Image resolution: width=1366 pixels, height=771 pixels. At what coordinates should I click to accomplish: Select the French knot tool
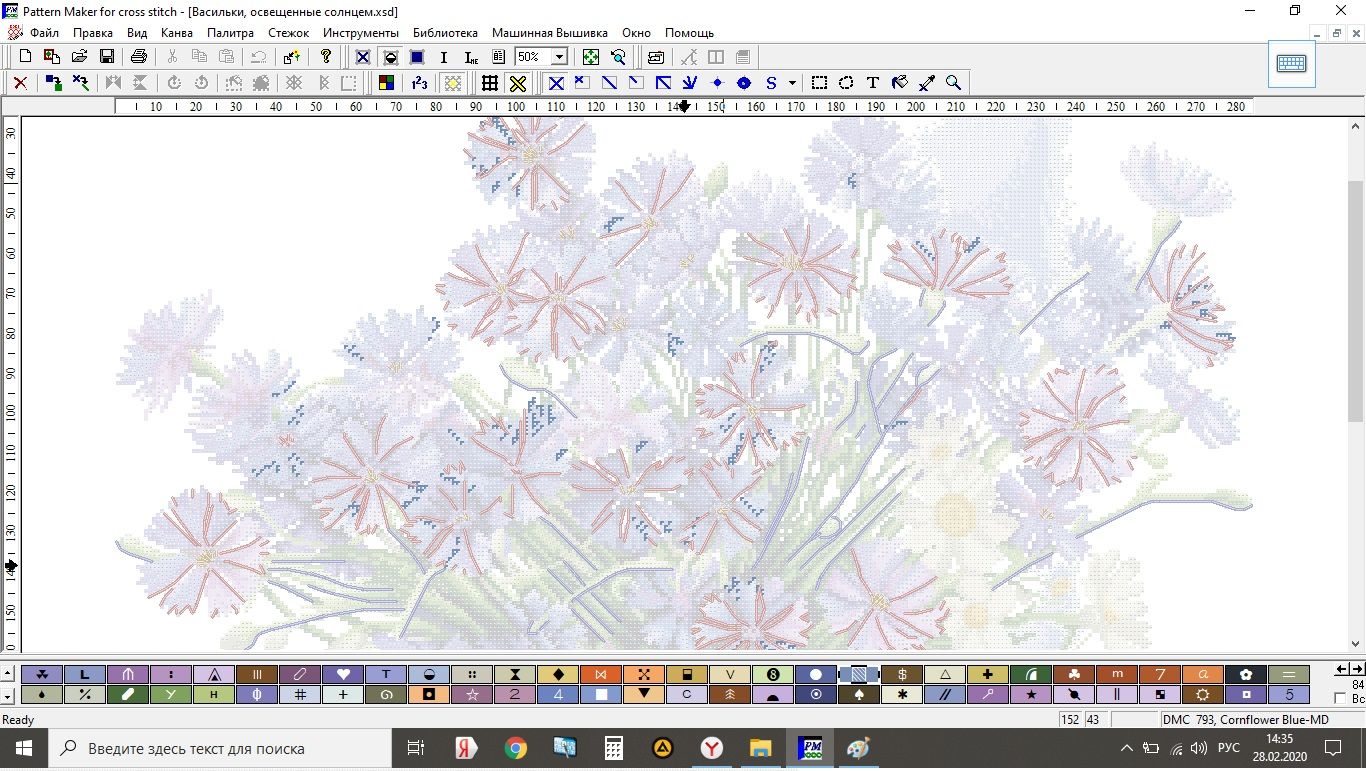coord(717,83)
